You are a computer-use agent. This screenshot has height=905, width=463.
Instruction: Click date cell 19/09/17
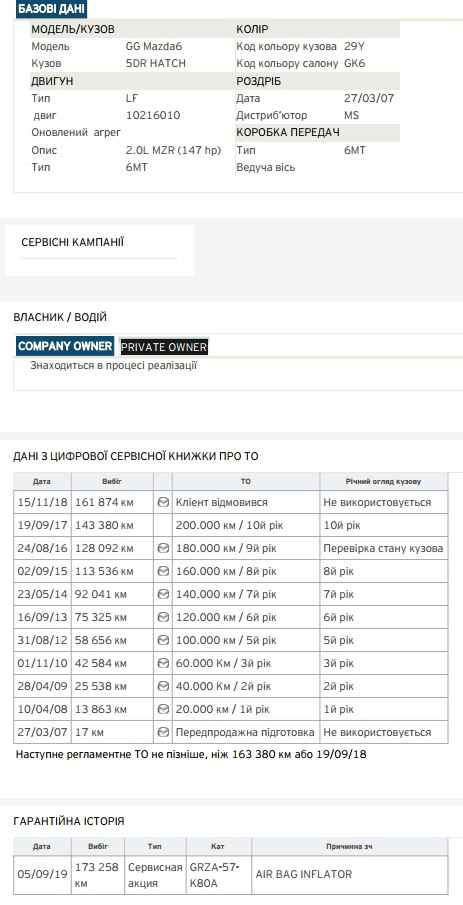(42, 526)
